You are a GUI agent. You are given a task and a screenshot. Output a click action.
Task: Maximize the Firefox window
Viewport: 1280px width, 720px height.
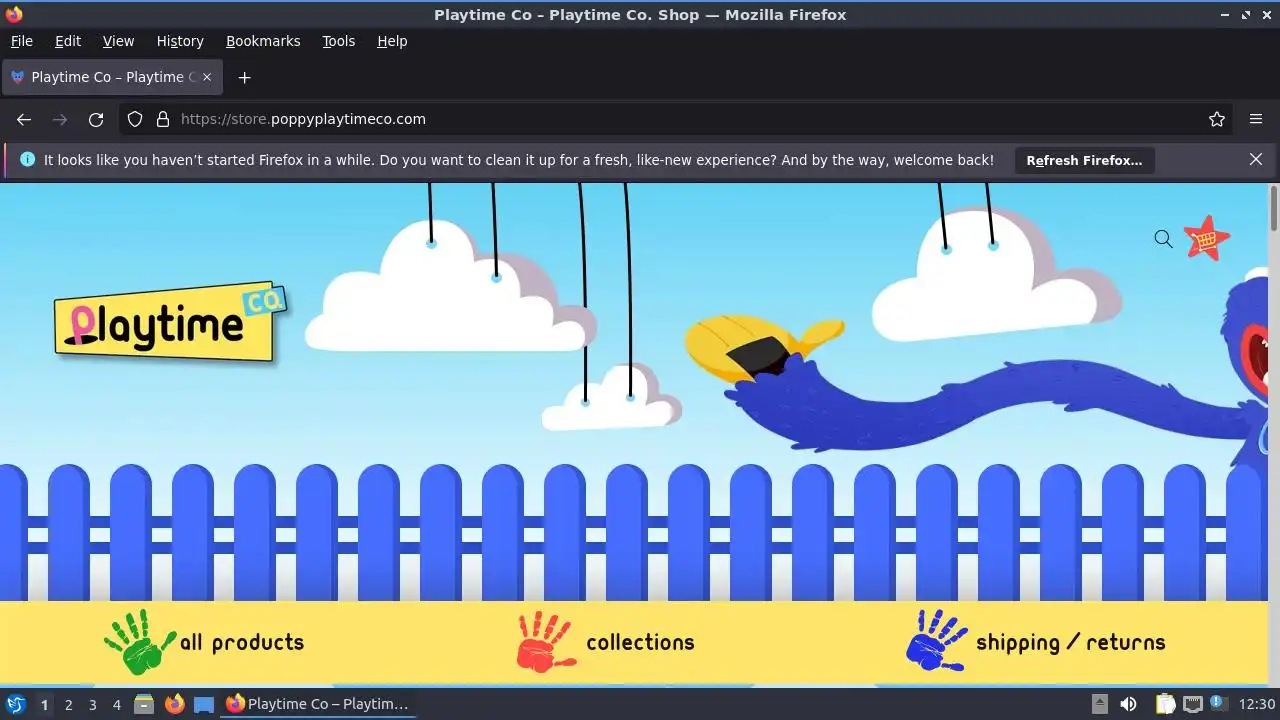point(1246,15)
